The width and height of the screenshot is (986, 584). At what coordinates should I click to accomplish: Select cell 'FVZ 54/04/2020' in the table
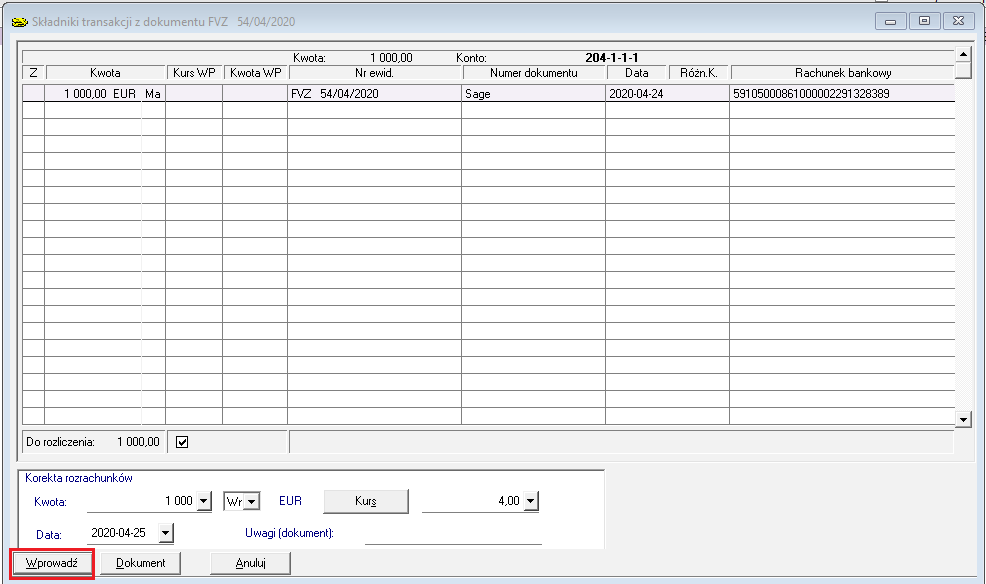374,94
